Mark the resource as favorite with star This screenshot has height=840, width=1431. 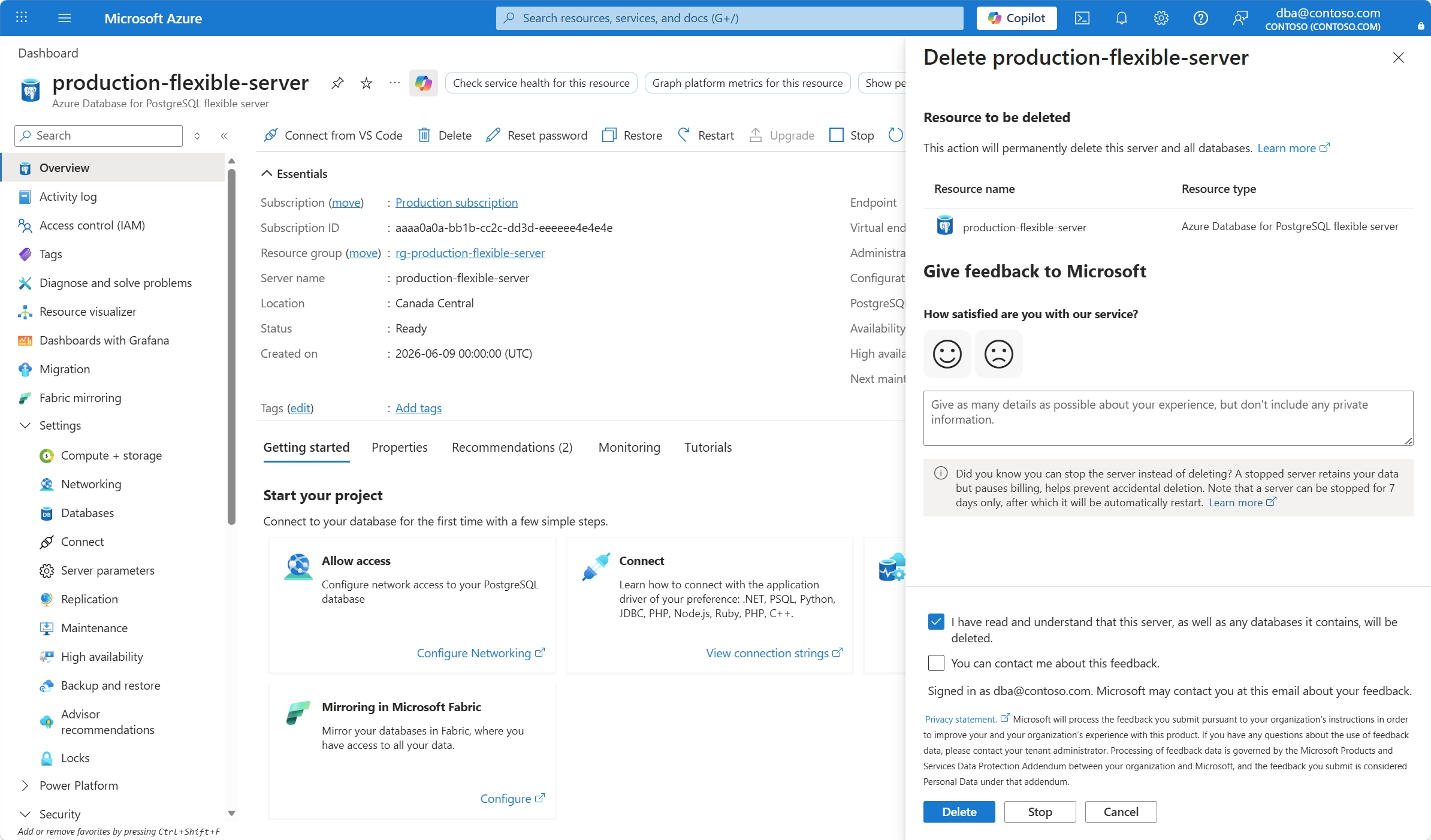tap(366, 83)
